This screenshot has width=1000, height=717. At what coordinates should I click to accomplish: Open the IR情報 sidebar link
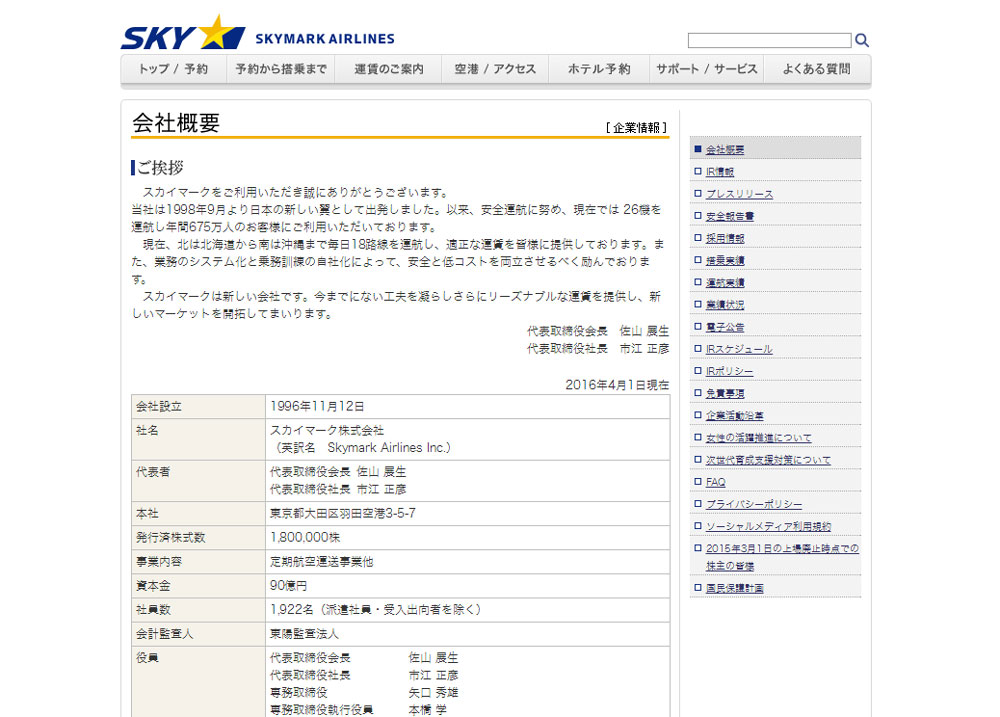coord(719,172)
